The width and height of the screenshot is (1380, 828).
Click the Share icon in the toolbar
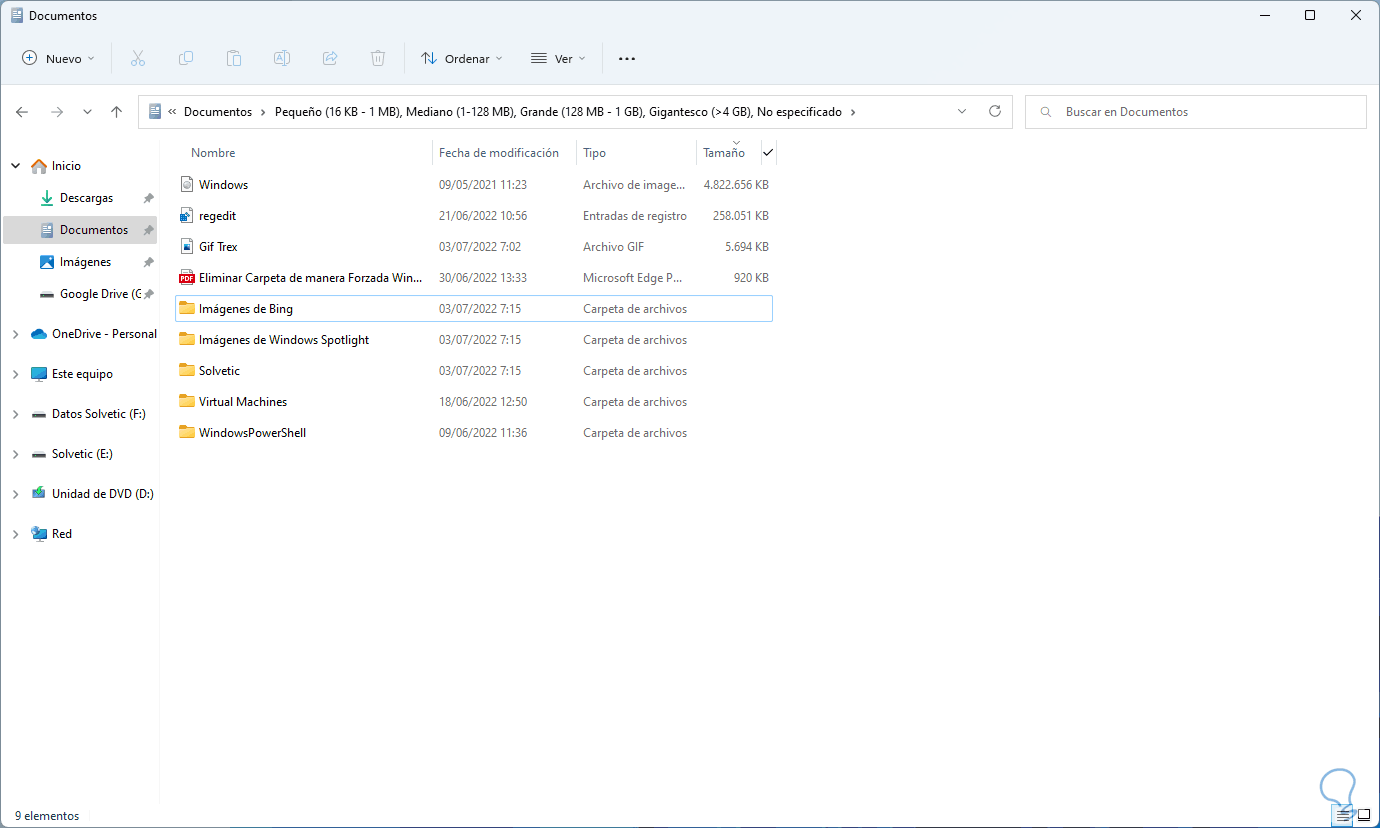[x=330, y=58]
